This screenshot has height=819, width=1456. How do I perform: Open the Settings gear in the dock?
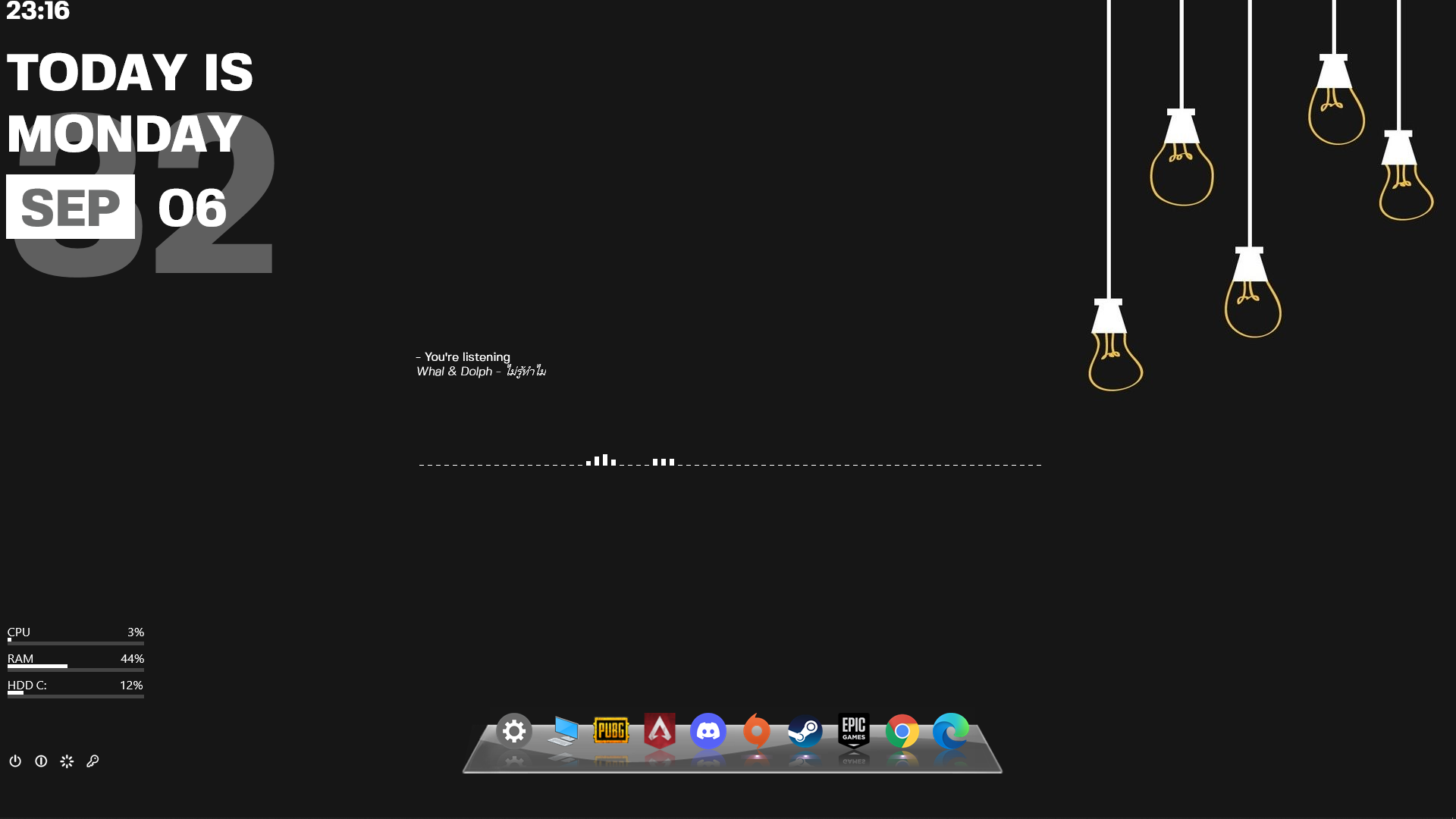tap(514, 731)
